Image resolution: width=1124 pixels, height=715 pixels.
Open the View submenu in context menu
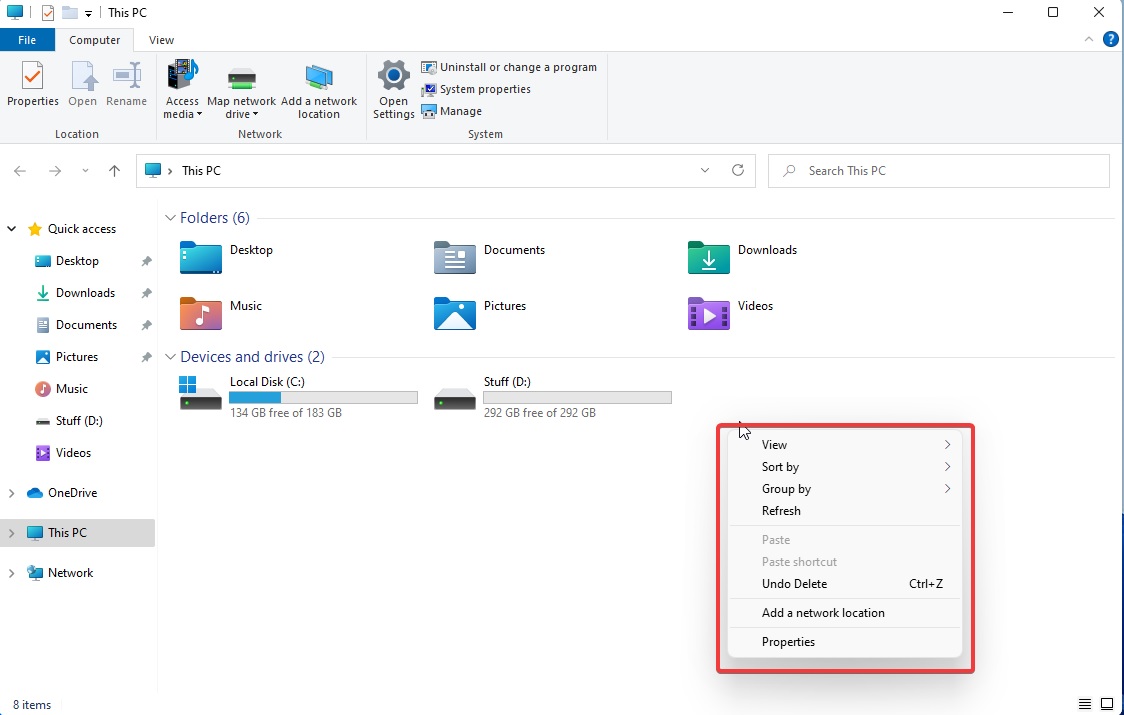click(845, 445)
